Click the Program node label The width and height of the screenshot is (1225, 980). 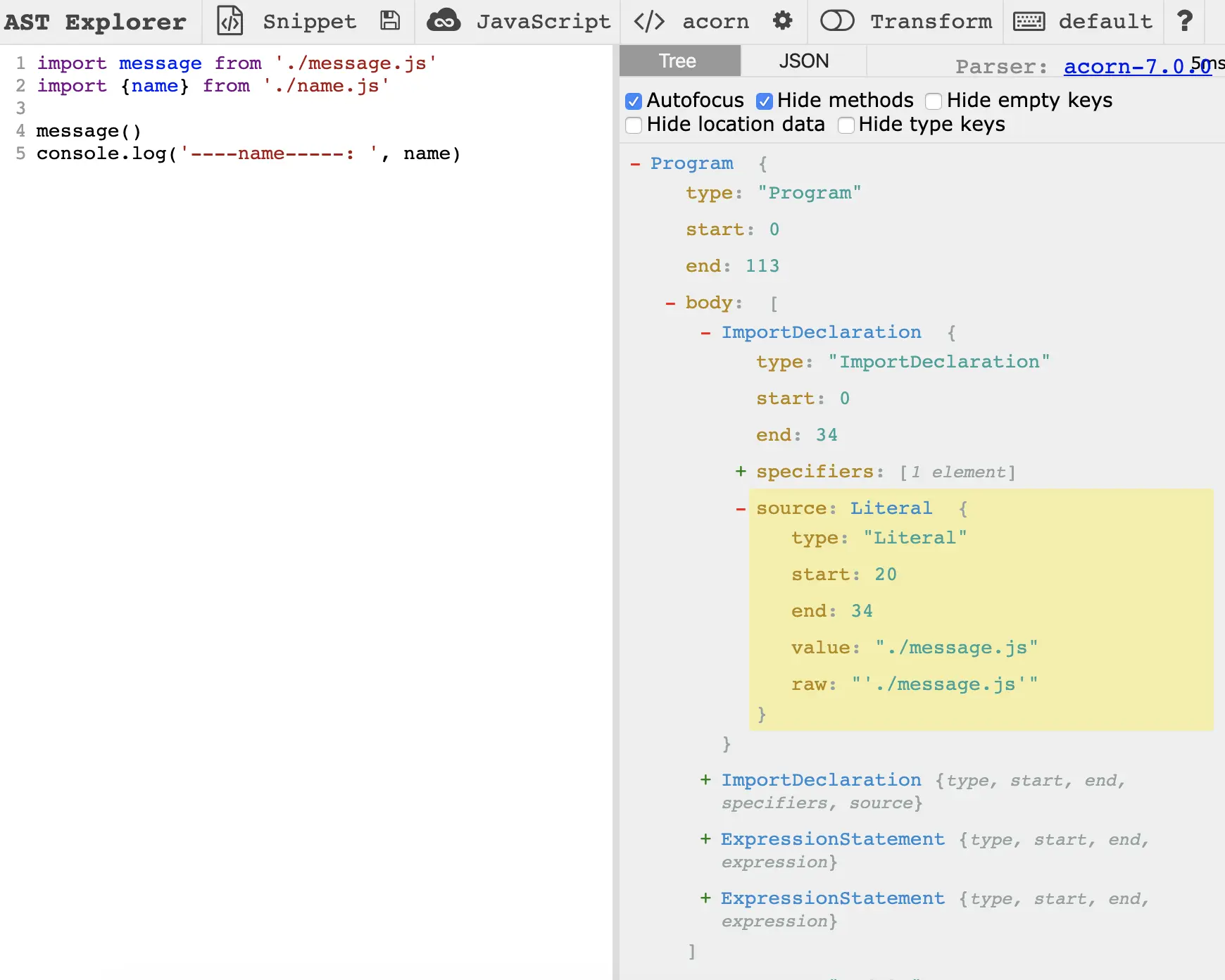tap(692, 163)
